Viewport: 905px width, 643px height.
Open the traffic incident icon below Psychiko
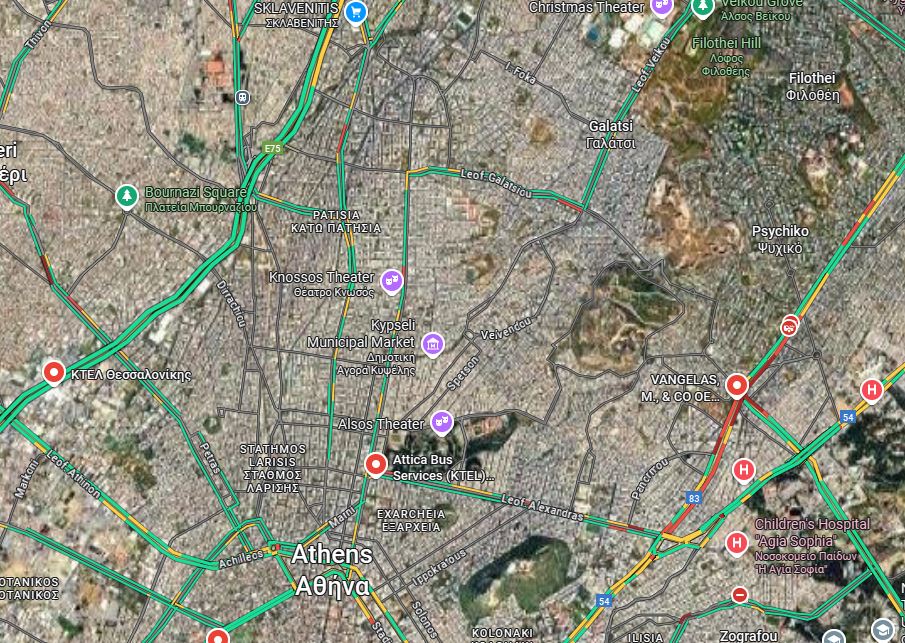789,326
